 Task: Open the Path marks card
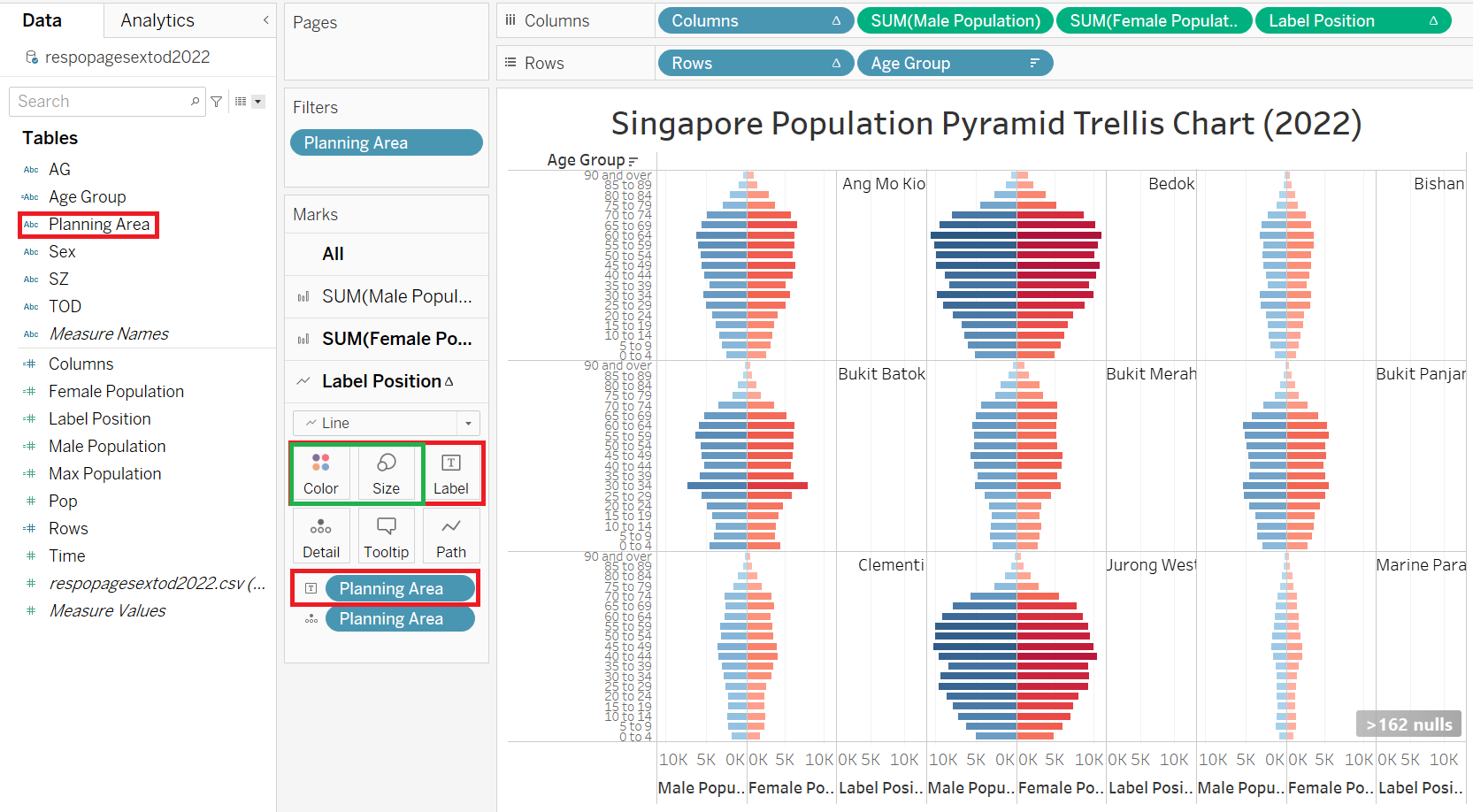(451, 537)
